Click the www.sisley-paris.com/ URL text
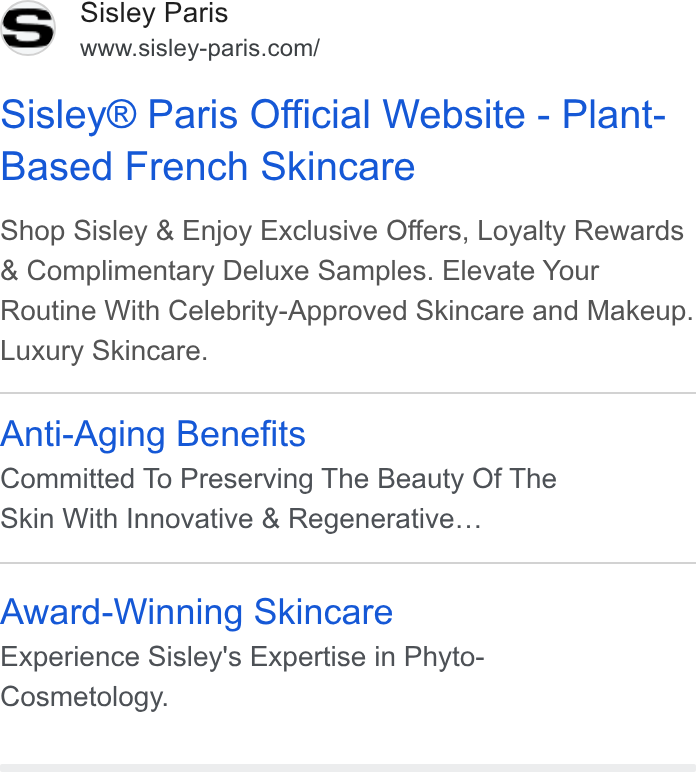The image size is (696, 772). [x=200, y=48]
